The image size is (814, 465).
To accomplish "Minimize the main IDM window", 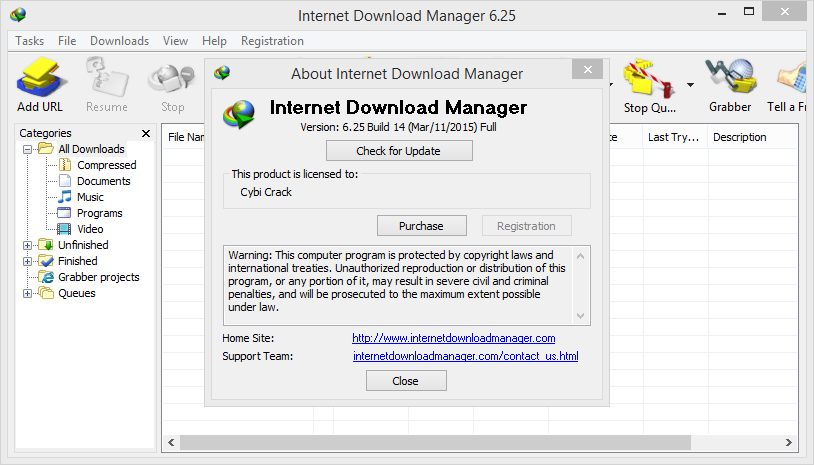I will click(722, 12).
